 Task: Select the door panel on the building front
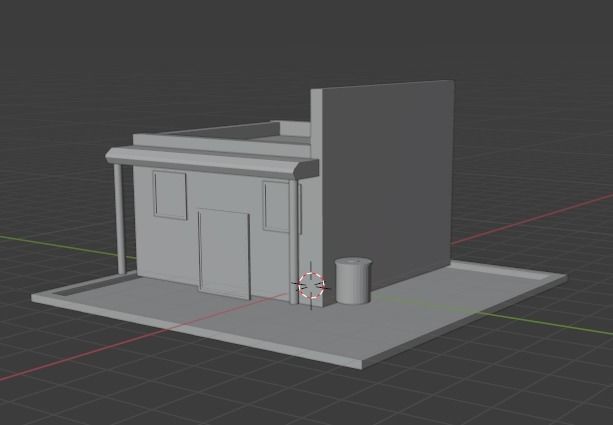click(224, 254)
